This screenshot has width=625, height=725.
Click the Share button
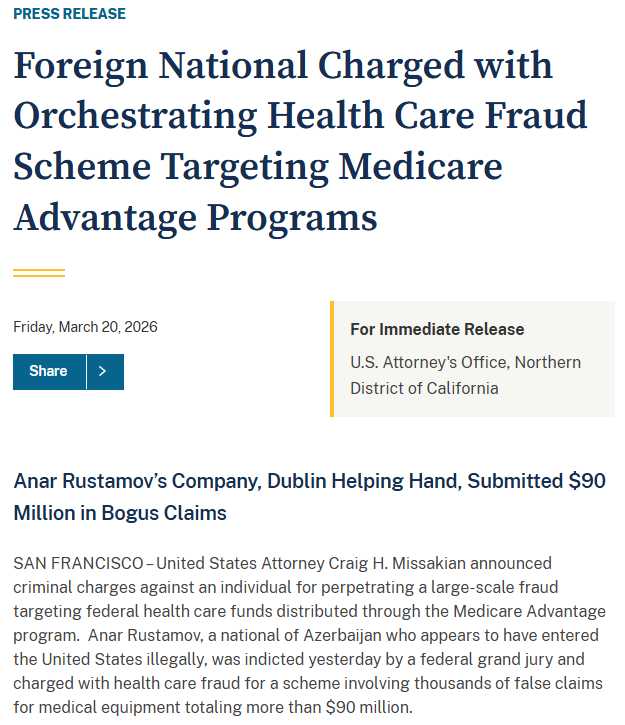click(x=49, y=371)
